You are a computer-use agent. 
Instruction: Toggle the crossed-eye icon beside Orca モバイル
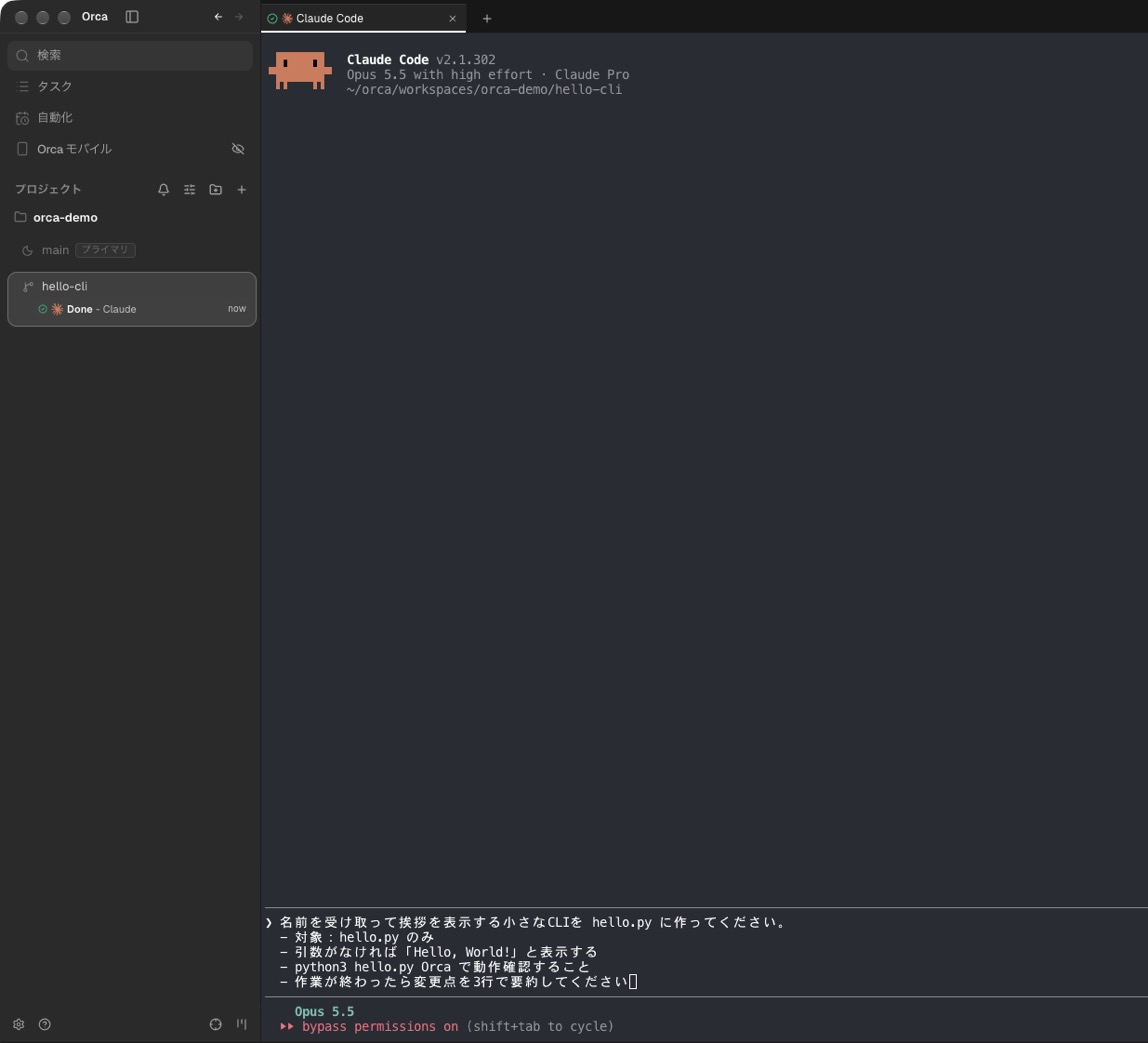tap(238, 149)
